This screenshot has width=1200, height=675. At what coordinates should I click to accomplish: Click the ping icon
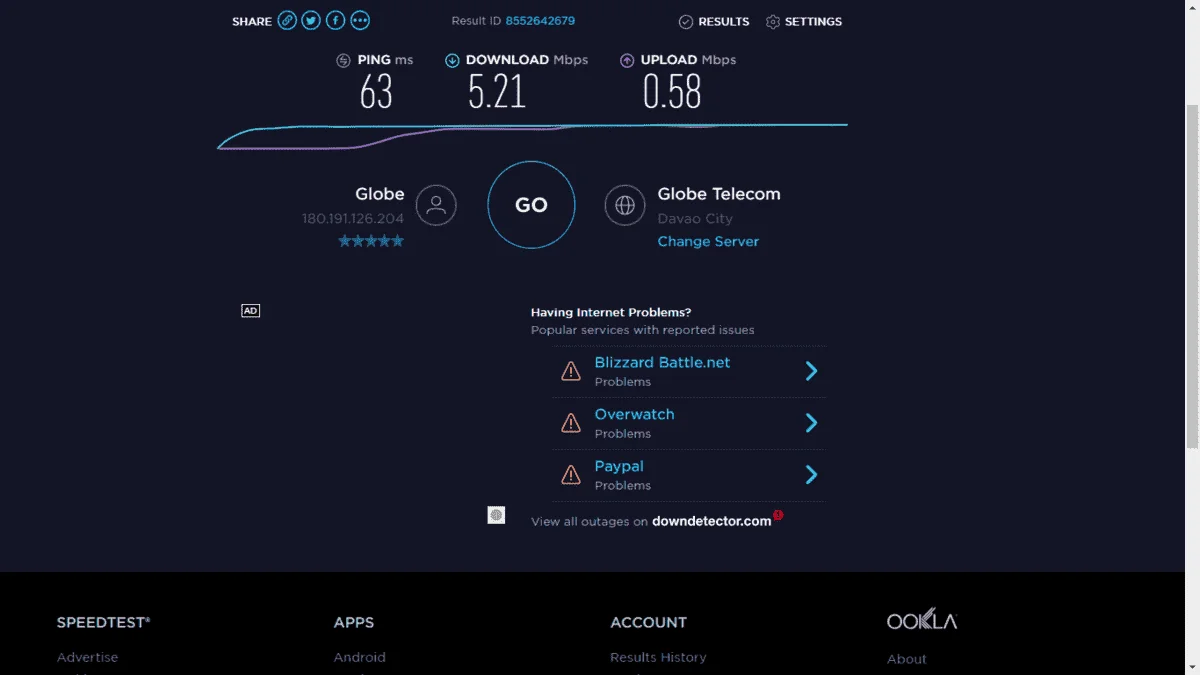tap(344, 60)
